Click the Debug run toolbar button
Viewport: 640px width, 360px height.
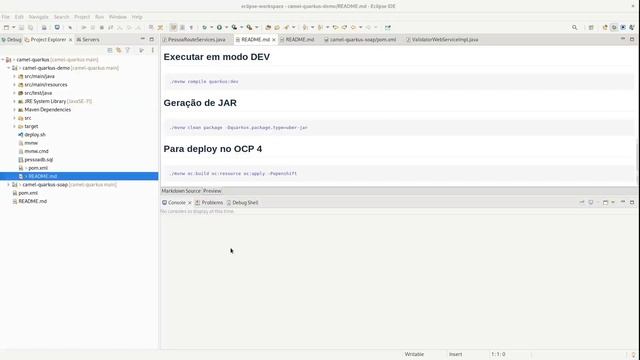pos(204,27)
